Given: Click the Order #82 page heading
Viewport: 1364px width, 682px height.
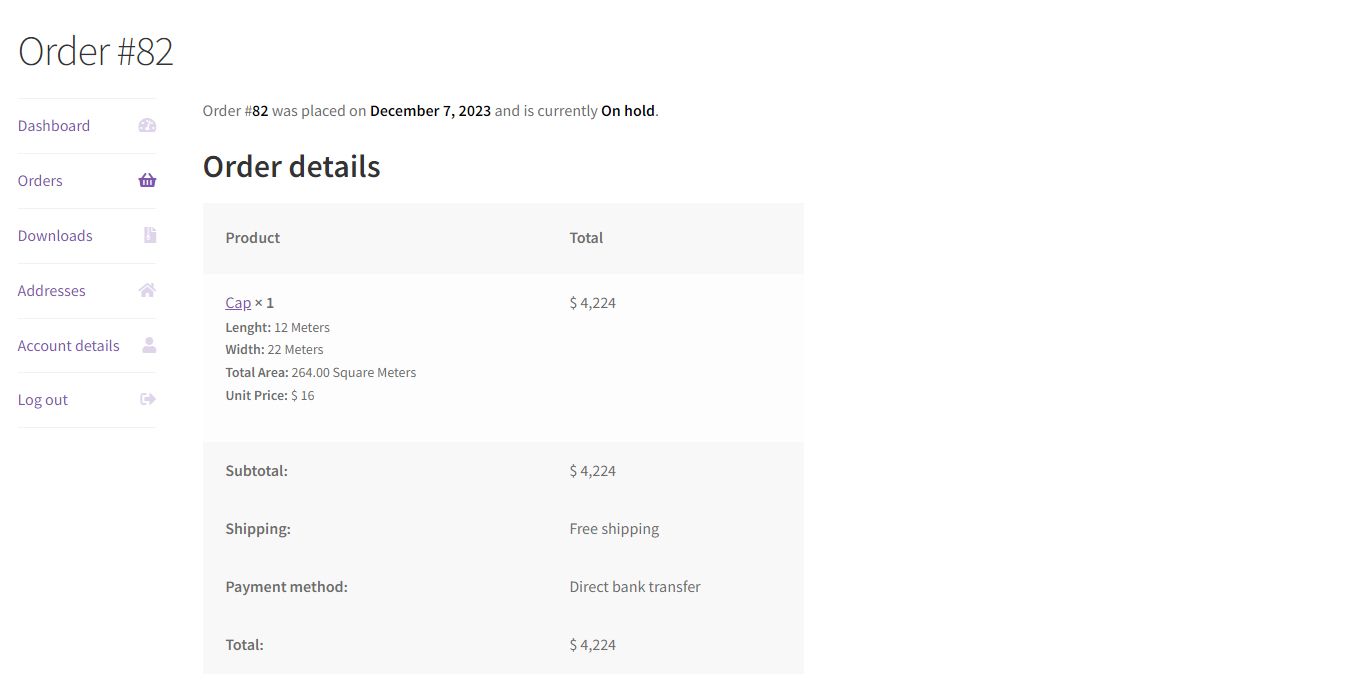Looking at the screenshot, I should [96, 51].
